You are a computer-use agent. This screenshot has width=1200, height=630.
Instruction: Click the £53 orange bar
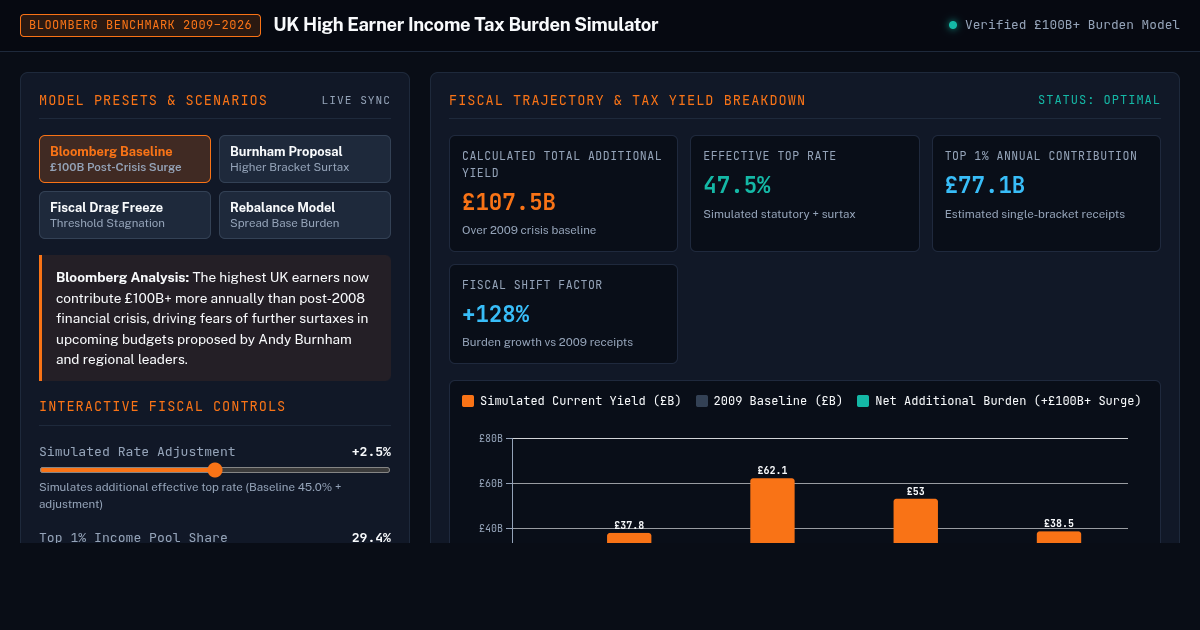[915, 521]
